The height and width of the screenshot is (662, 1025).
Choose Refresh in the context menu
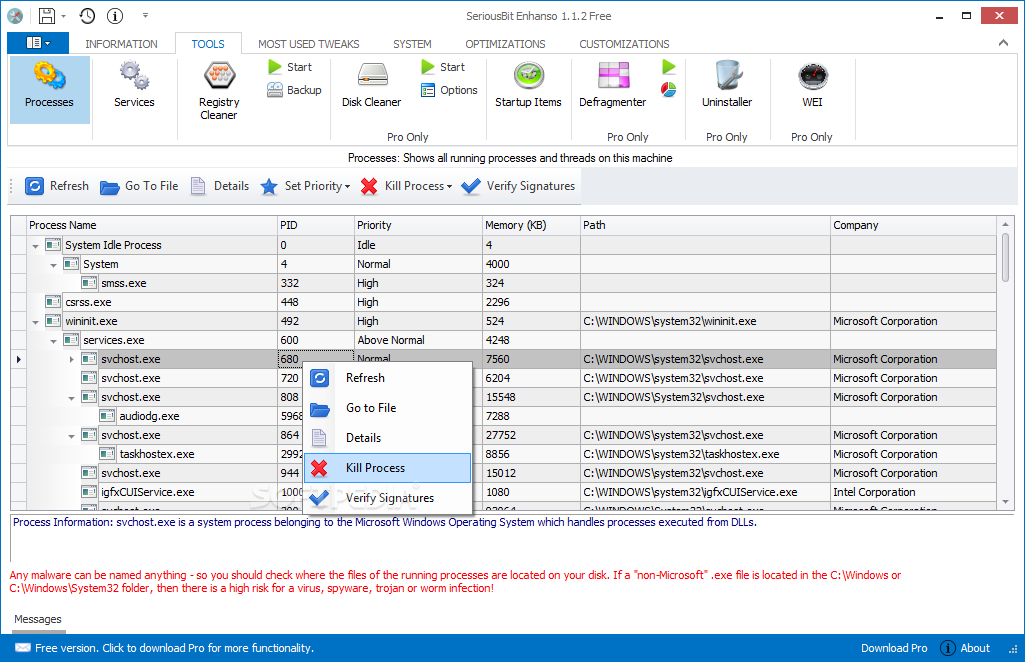coord(388,378)
